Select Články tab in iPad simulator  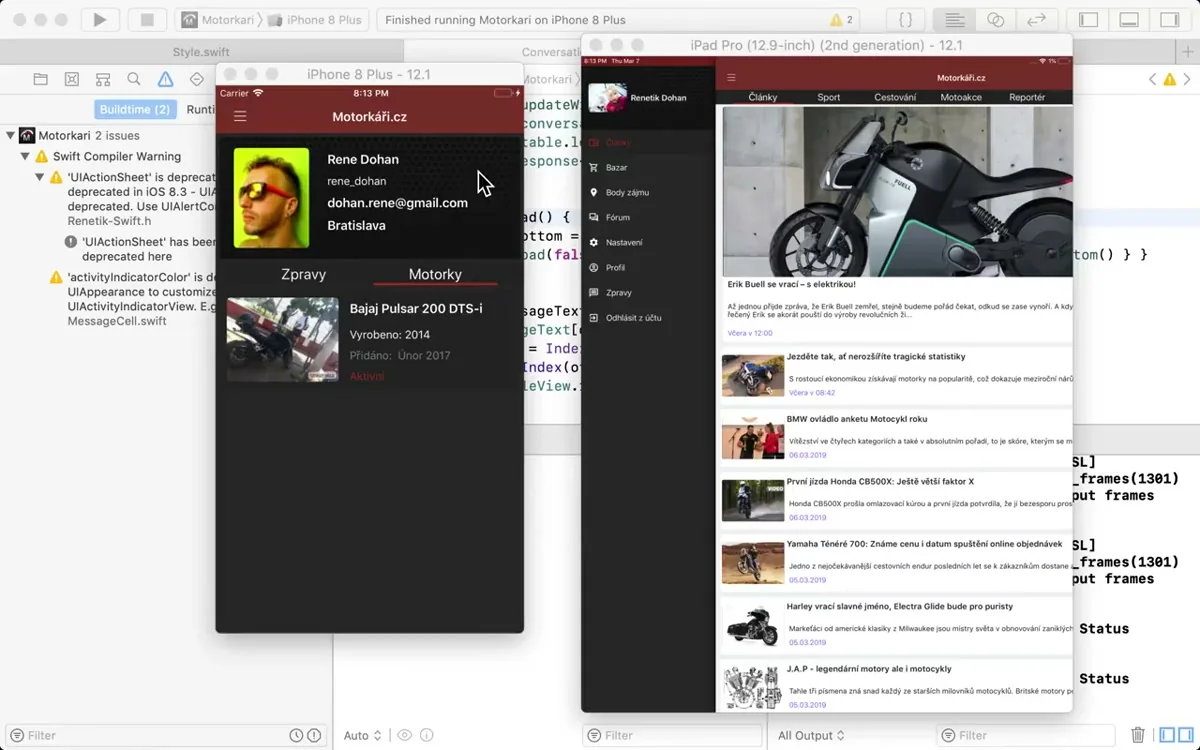764,97
